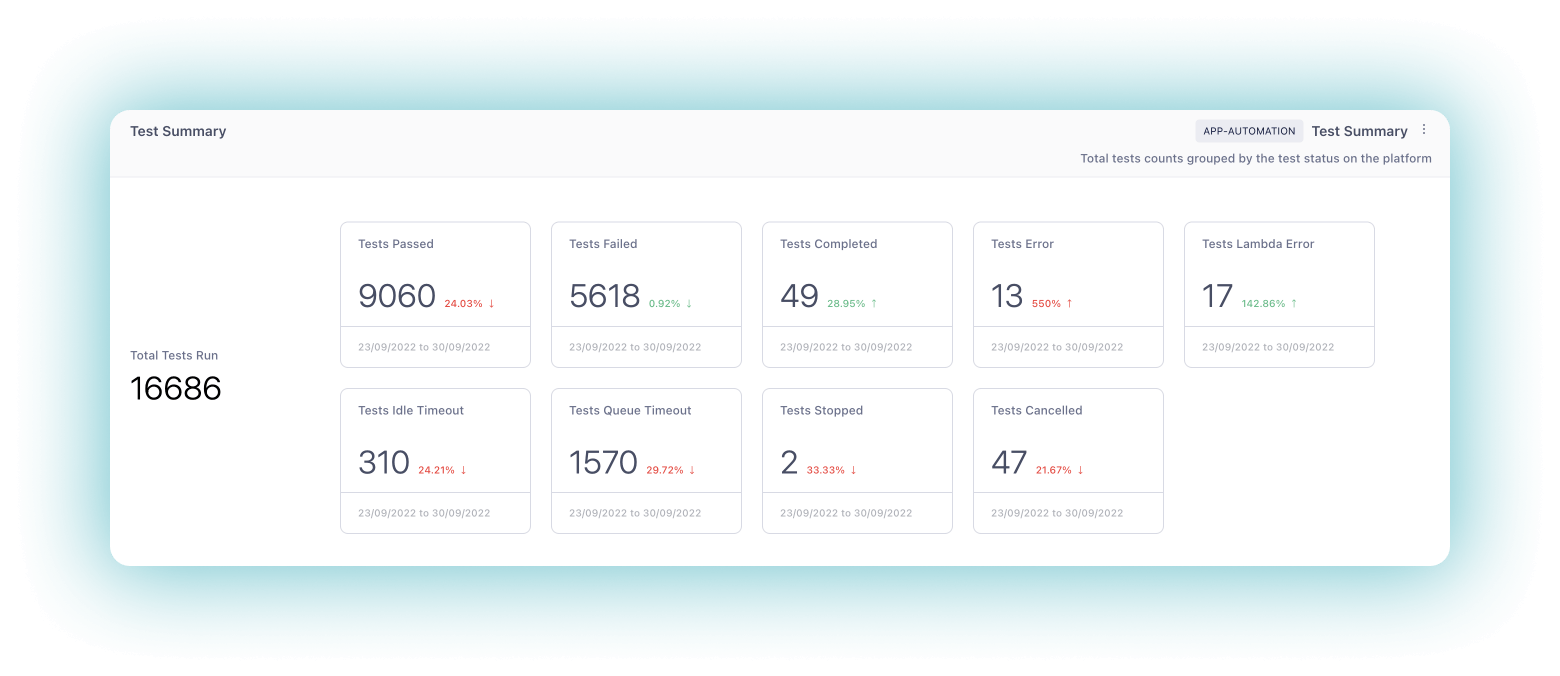Image resolution: width=1560 pixels, height=676 pixels.
Task: Click the 550% change in Tests Error
Action: point(1046,303)
